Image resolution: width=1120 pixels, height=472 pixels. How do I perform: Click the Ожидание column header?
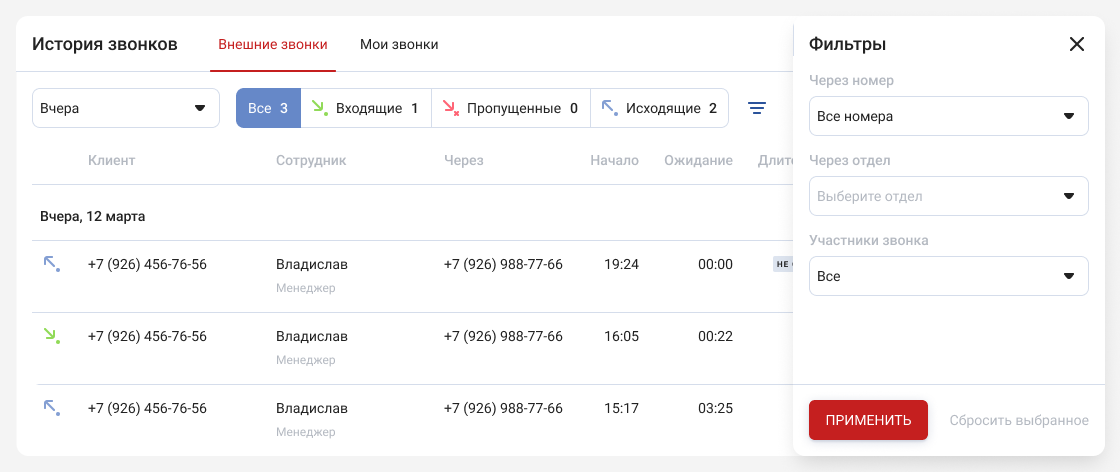tap(698, 160)
